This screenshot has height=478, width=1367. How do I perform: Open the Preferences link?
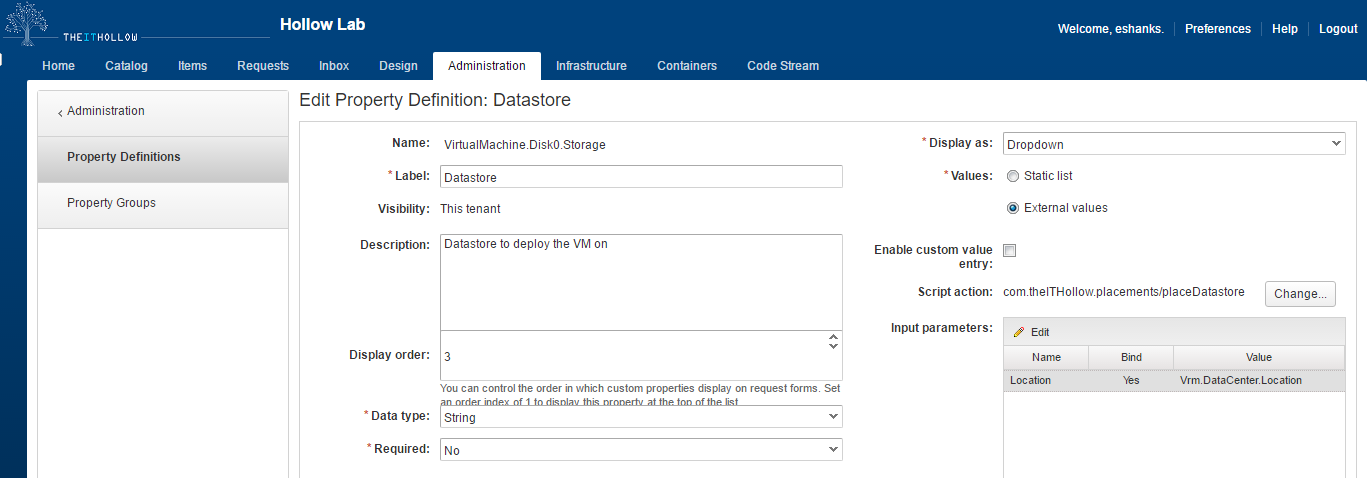[x=1217, y=29]
